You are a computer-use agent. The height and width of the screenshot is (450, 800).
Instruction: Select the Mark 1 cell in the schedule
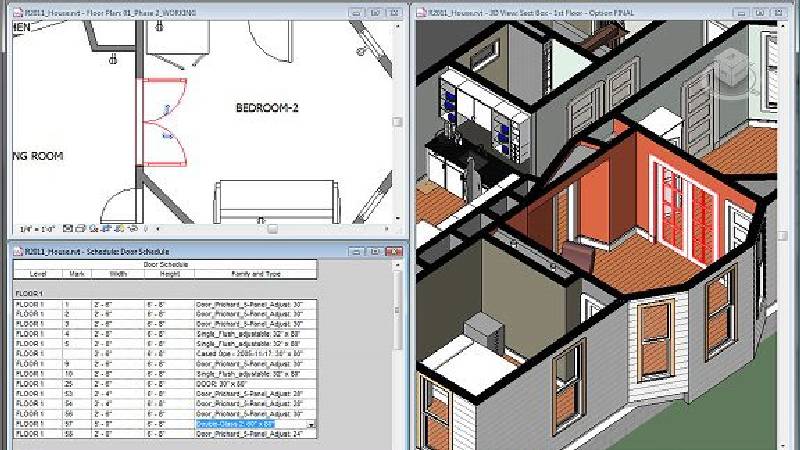[77, 304]
